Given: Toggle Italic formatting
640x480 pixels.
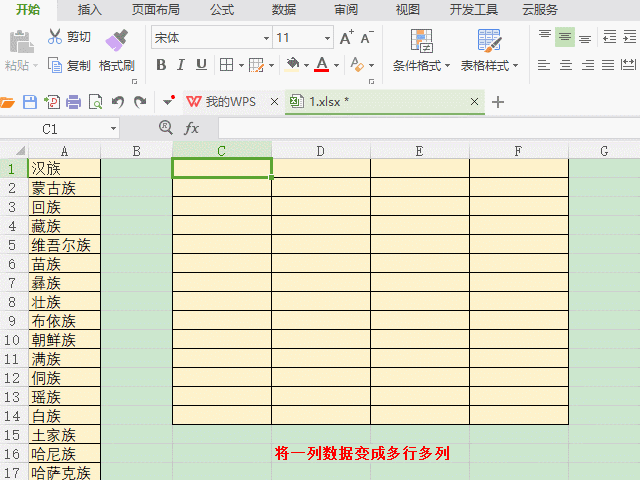Looking at the screenshot, I should click(x=181, y=65).
